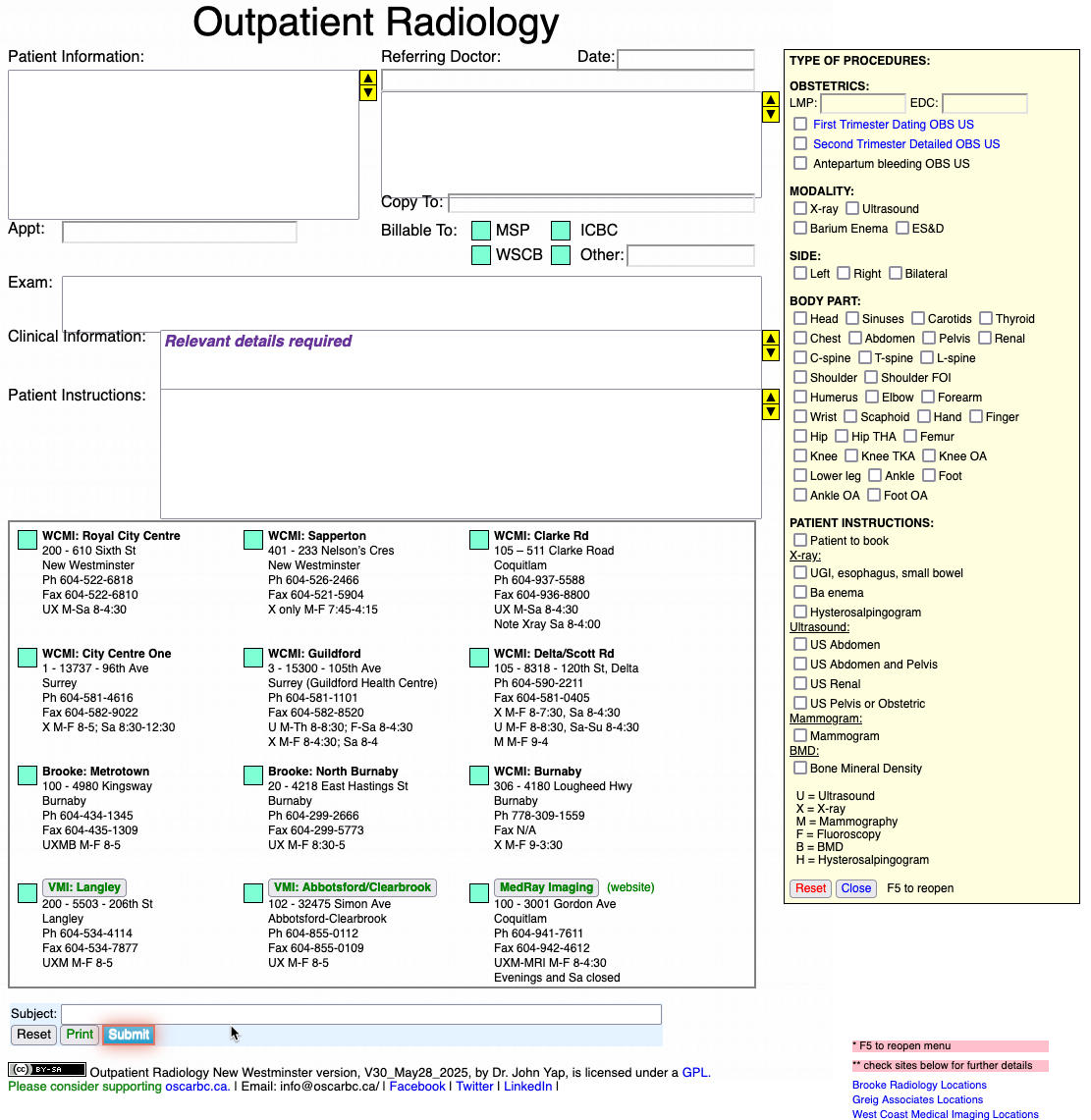Select WCMI: Royal City Centre location box
Image resolution: width=1091 pixels, height=1120 pixels.
click(x=27, y=540)
